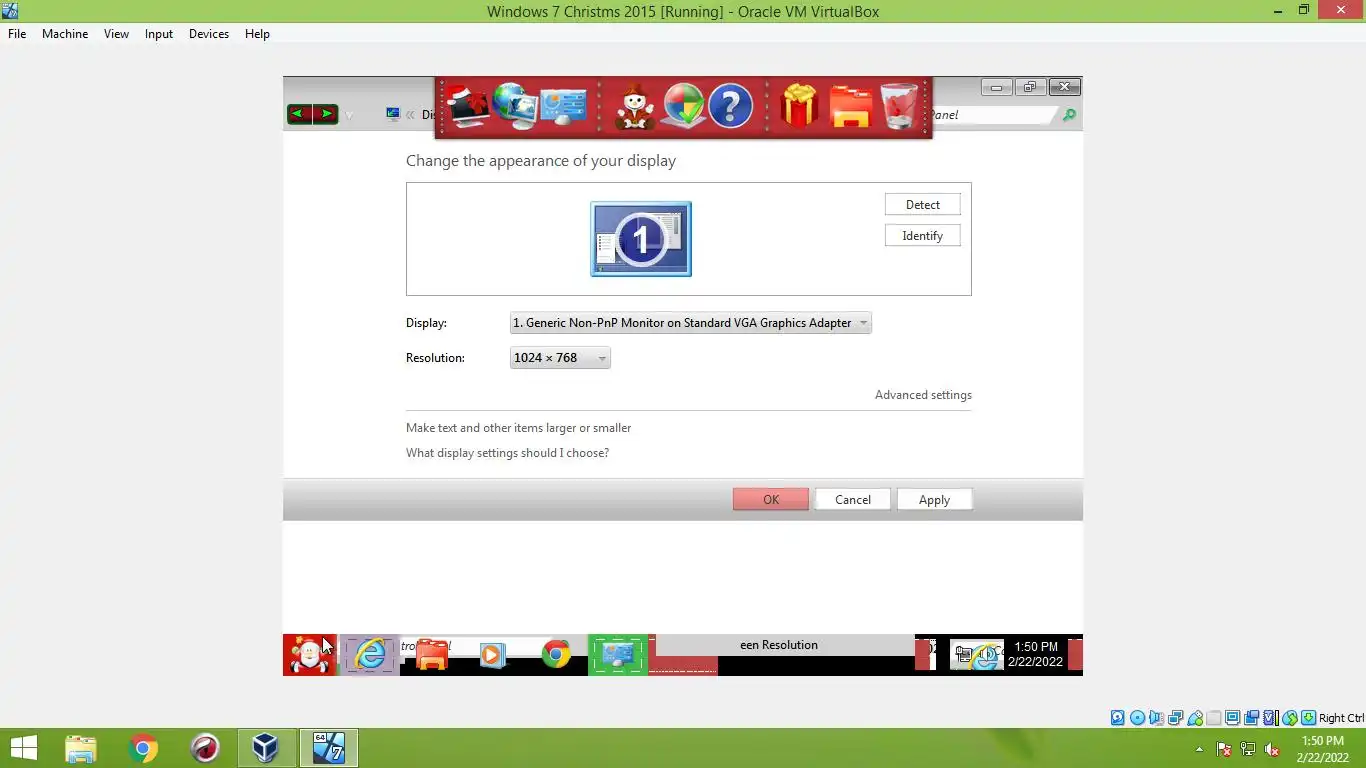Click the yellow gift box dock icon

[x=799, y=106]
